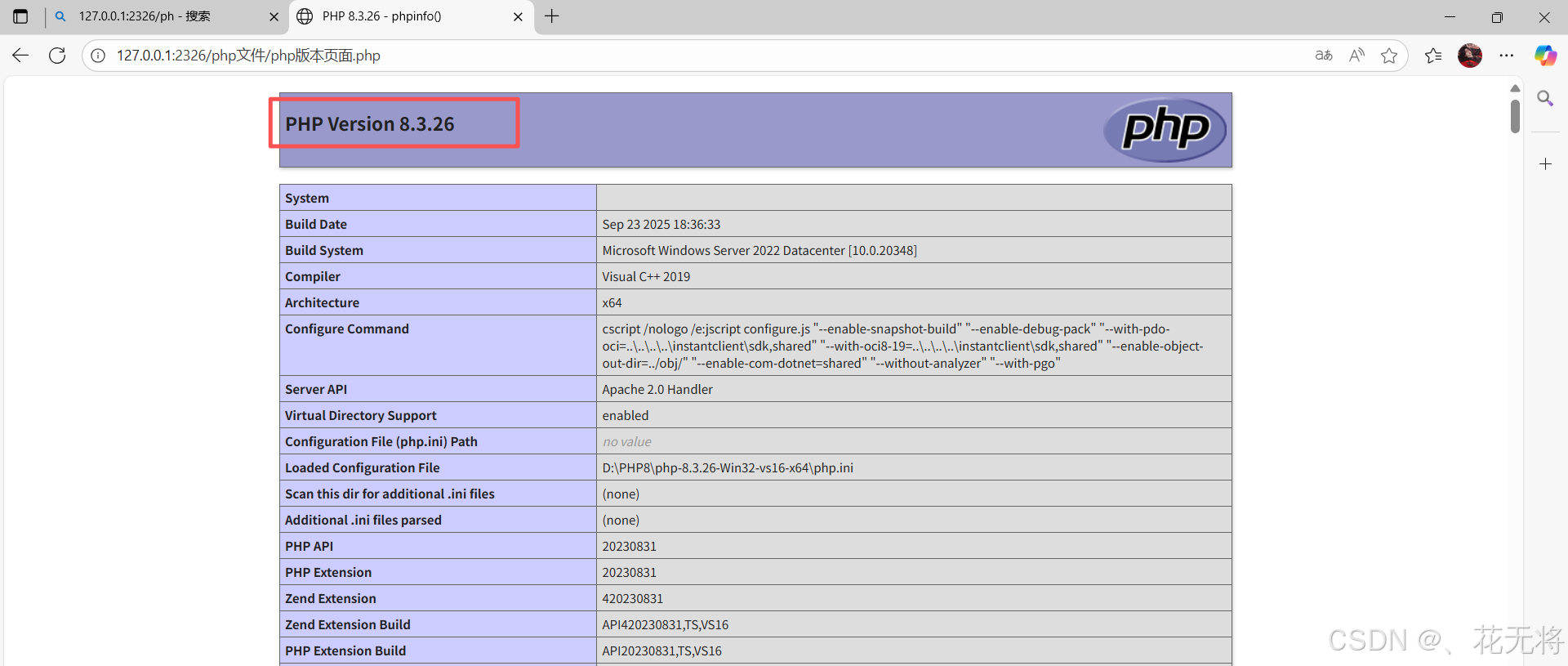This screenshot has height=666, width=1568.
Task: Click the 'Build System' label
Action: 324,251
